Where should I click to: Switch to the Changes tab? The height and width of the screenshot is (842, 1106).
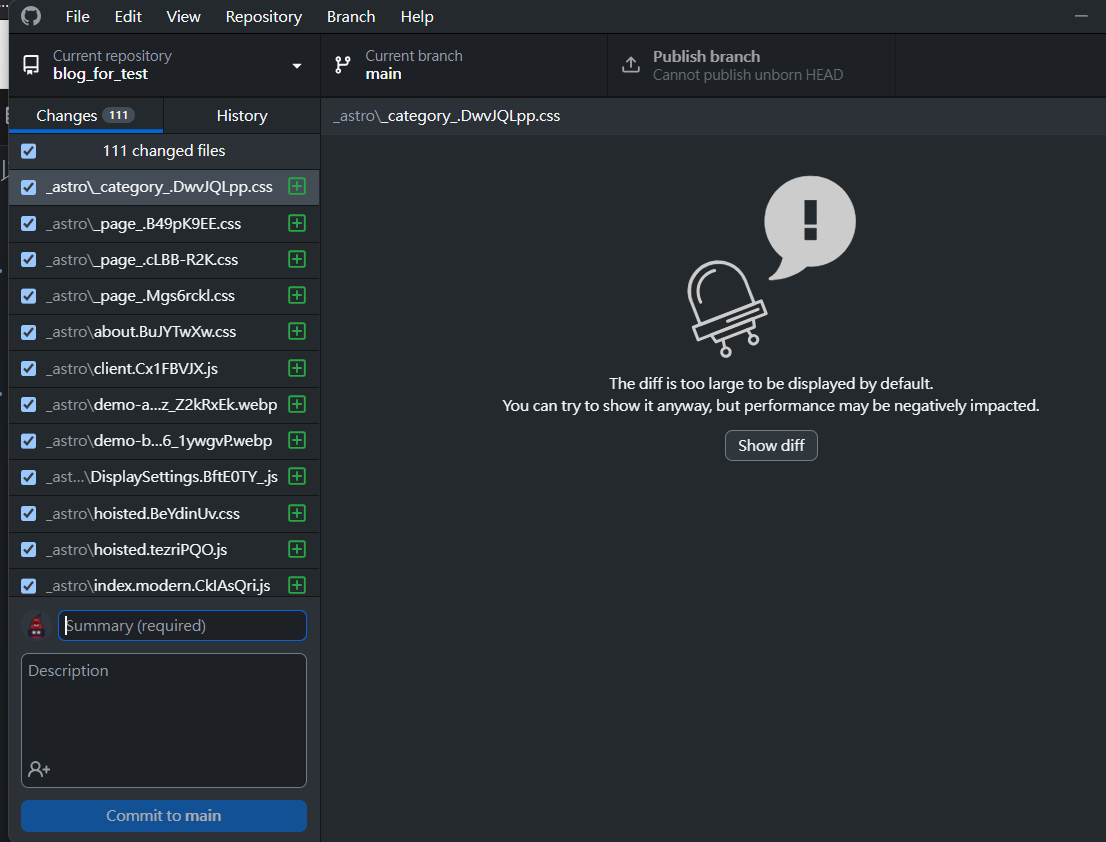pyautogui.click(x=86, y=116)
